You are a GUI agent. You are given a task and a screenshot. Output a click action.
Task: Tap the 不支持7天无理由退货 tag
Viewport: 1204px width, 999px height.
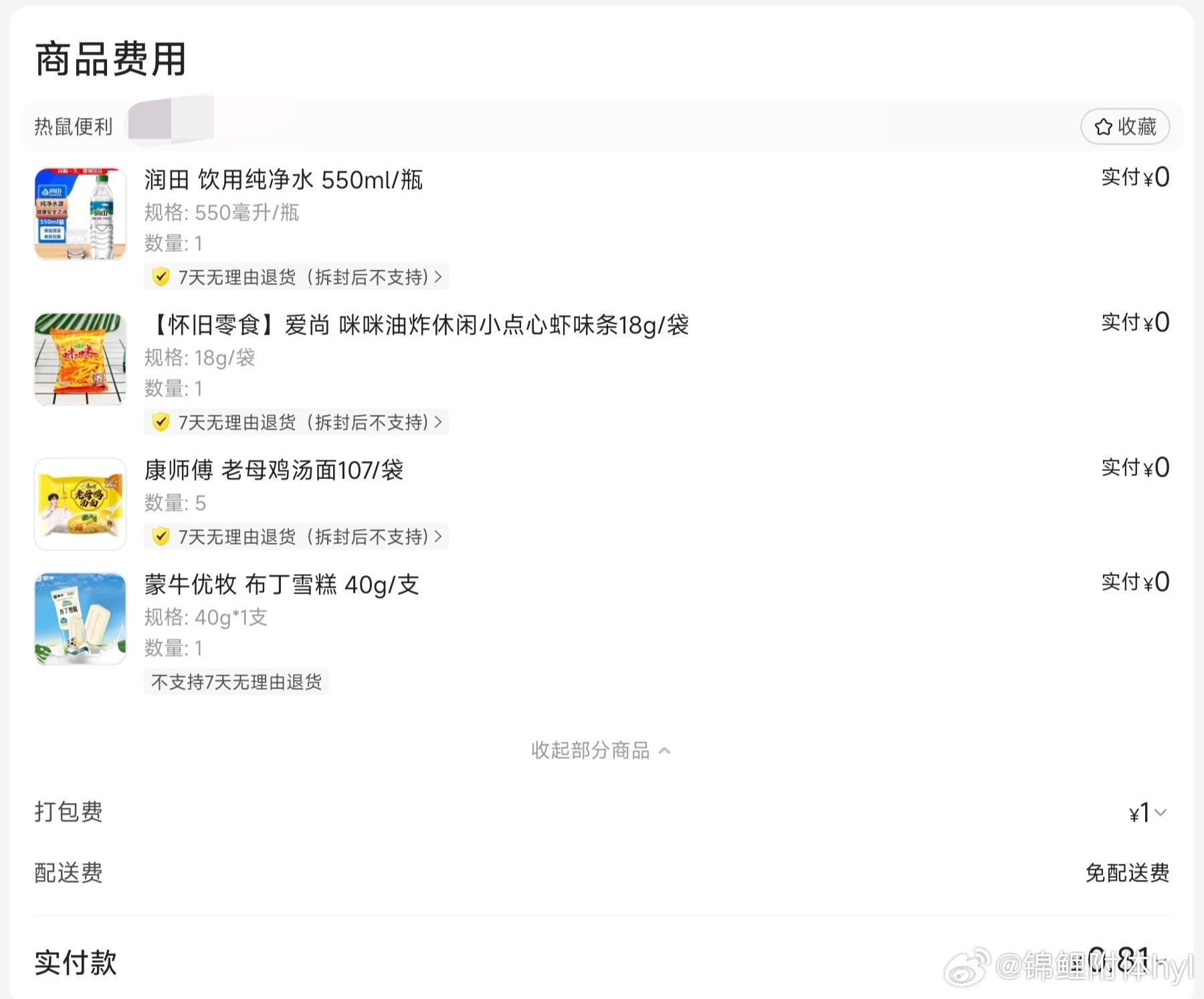coord(236,682)
